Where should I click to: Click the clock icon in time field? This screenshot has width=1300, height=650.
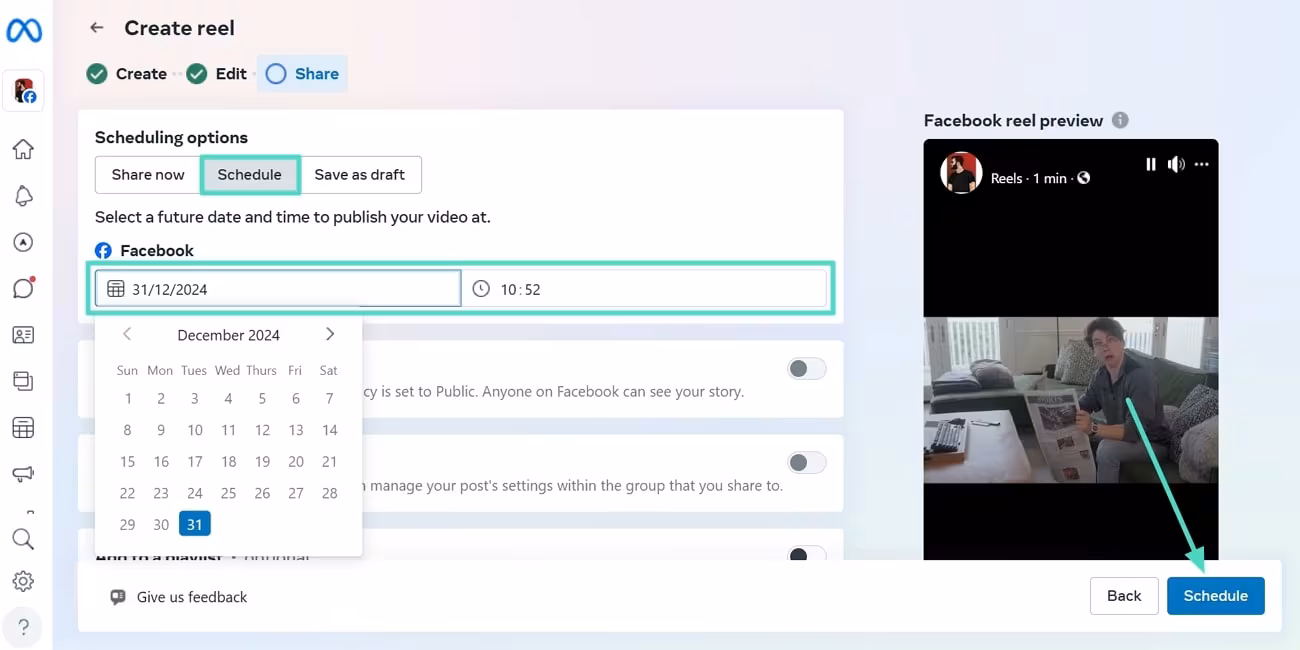pyautogui.click(x=481, y=289)
